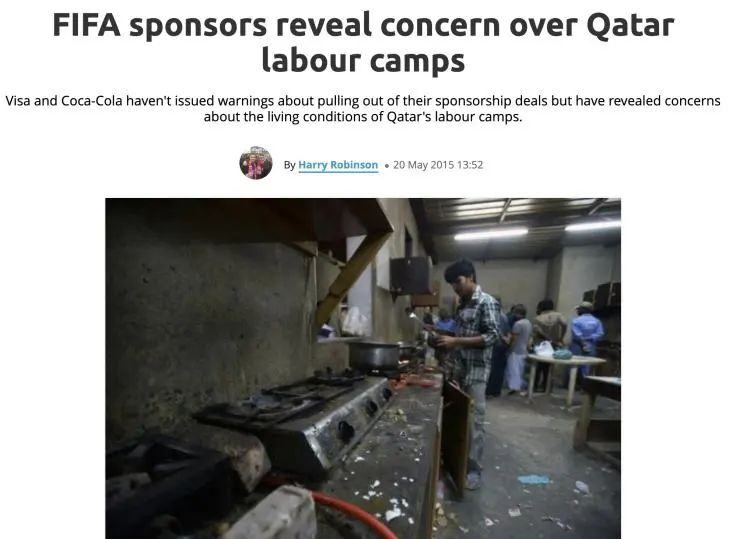Click the subtitle mentioning Visa and Coca-Cola
The height and width of the screenshot is (539, 750).
click(363, 109)
